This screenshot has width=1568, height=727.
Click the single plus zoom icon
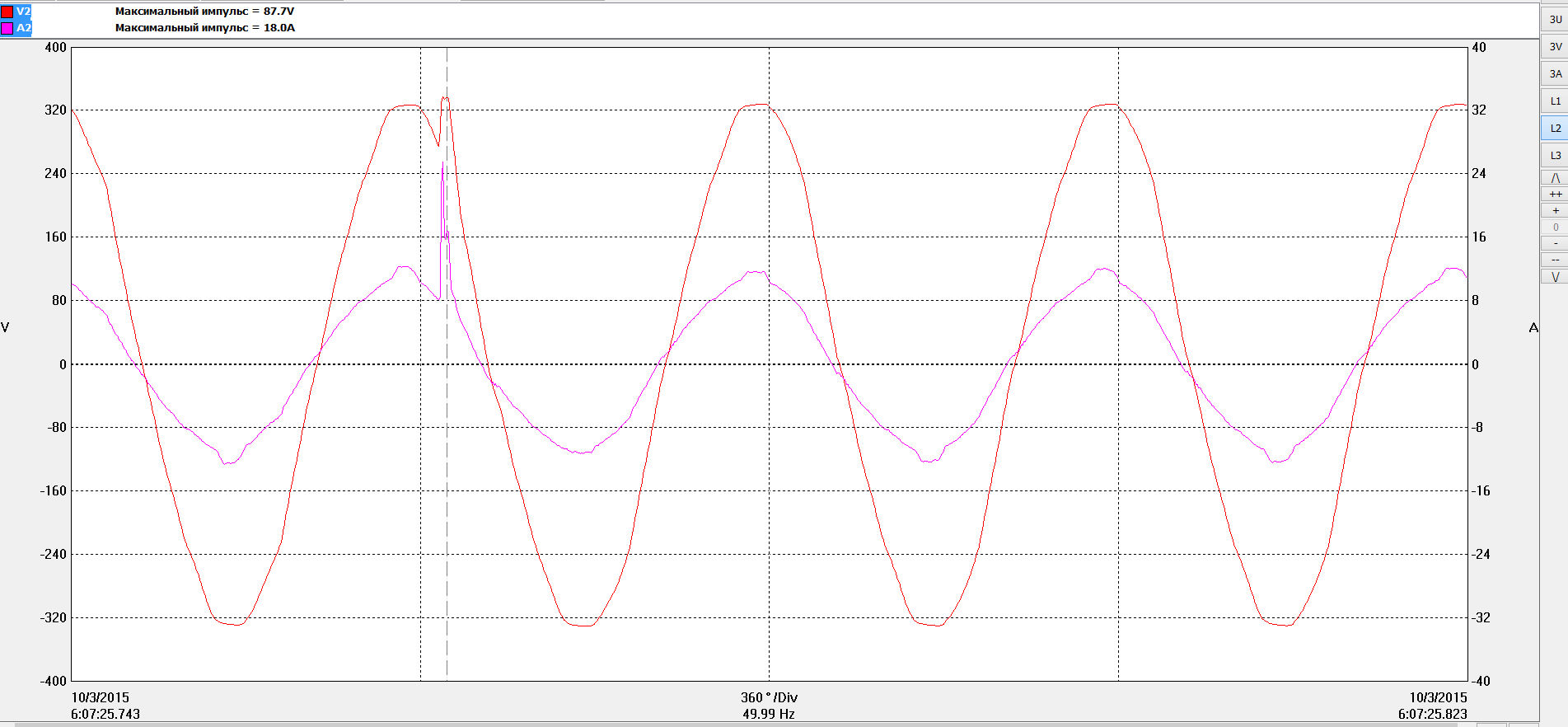tap(1555, 211)
